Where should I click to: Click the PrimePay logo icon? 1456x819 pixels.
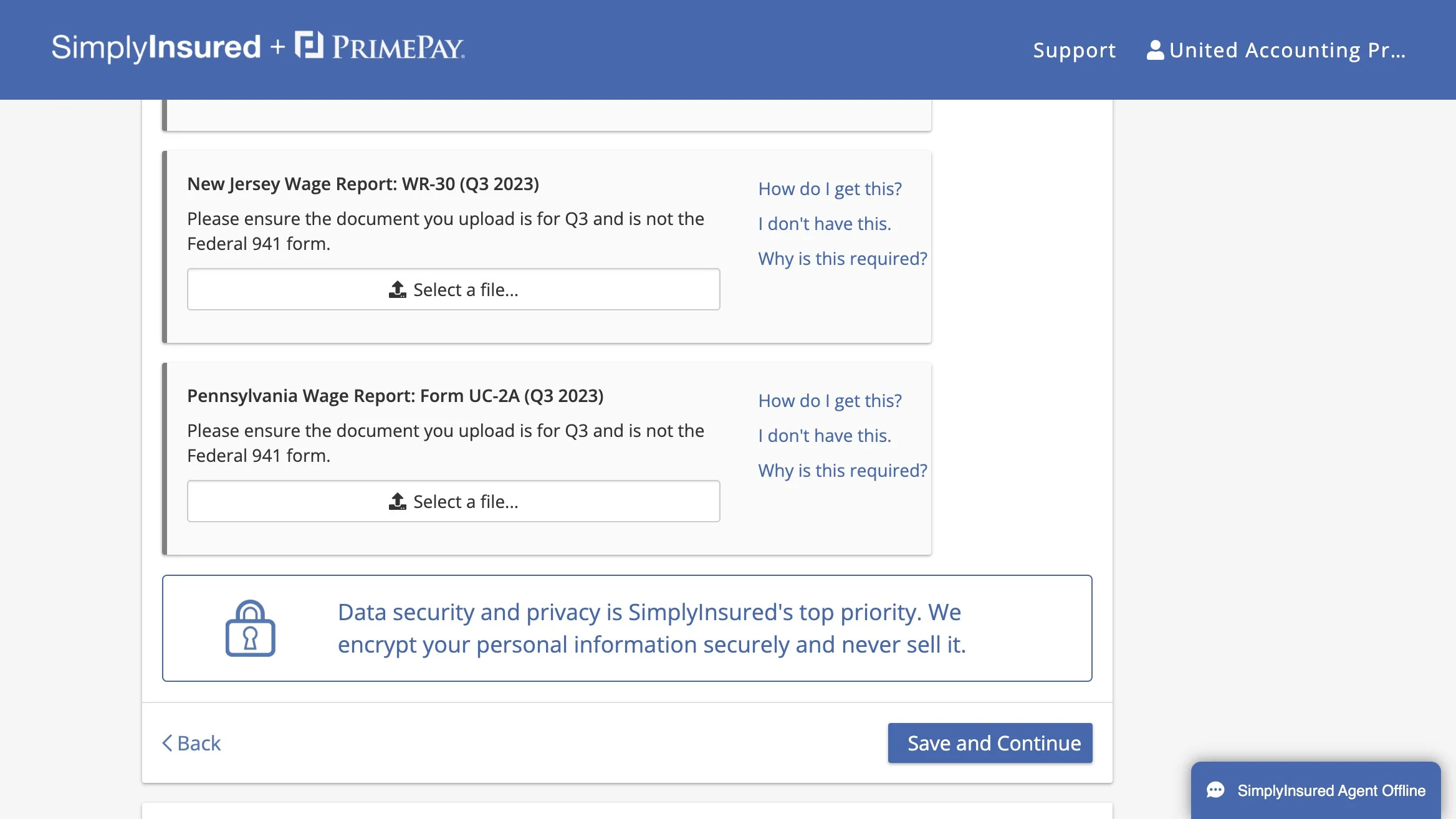pyautogui.click(x=309, y=44)
